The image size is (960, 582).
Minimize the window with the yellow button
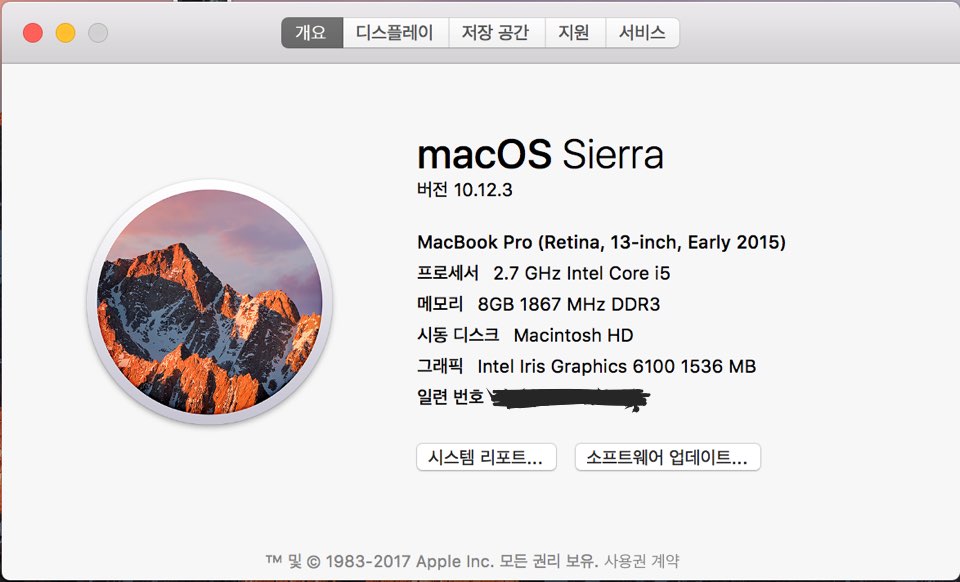65,33
